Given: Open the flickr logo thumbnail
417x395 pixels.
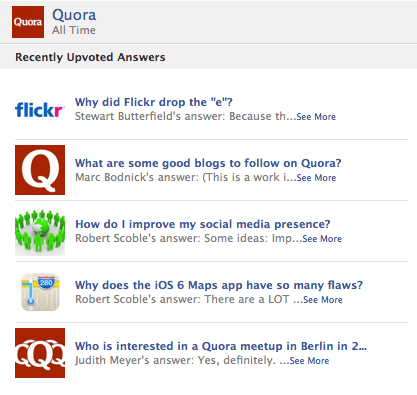Looking at the screenshot, I should click(40, 110).
